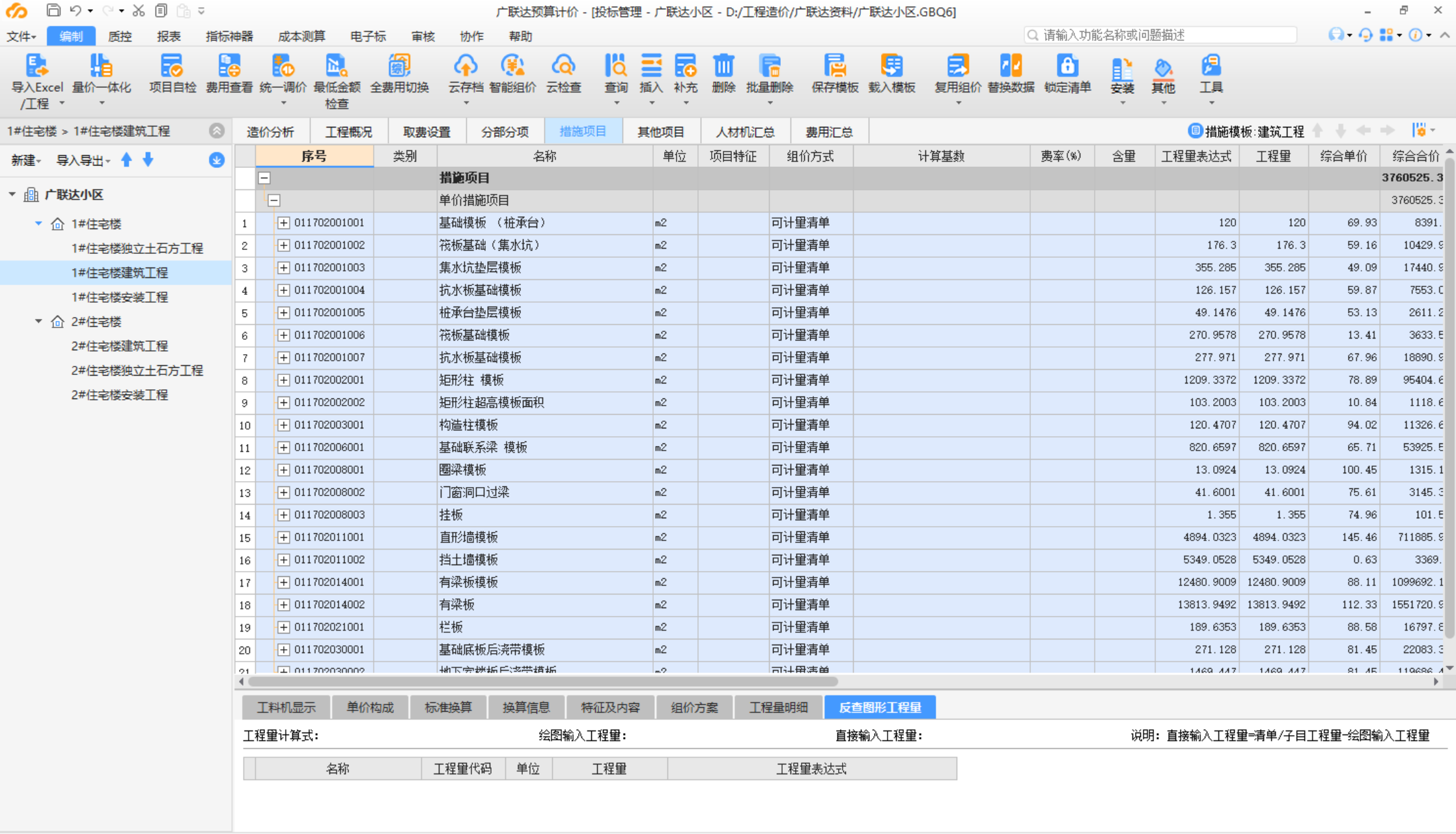1456x834 pixels.
Task: Expand row 011702011001 直形墙模板
Action: (x=283, y=537)
